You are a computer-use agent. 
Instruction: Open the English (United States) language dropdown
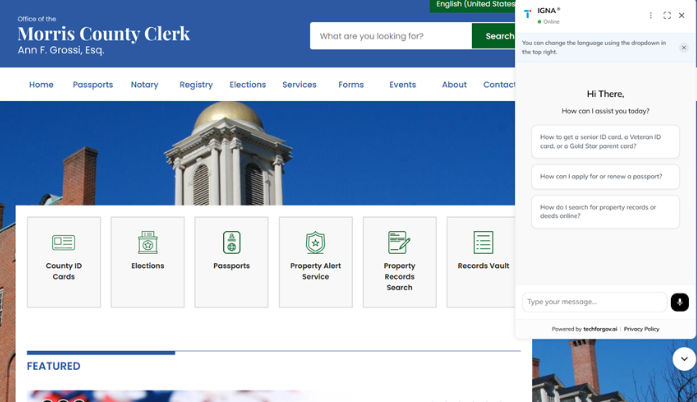473,5
